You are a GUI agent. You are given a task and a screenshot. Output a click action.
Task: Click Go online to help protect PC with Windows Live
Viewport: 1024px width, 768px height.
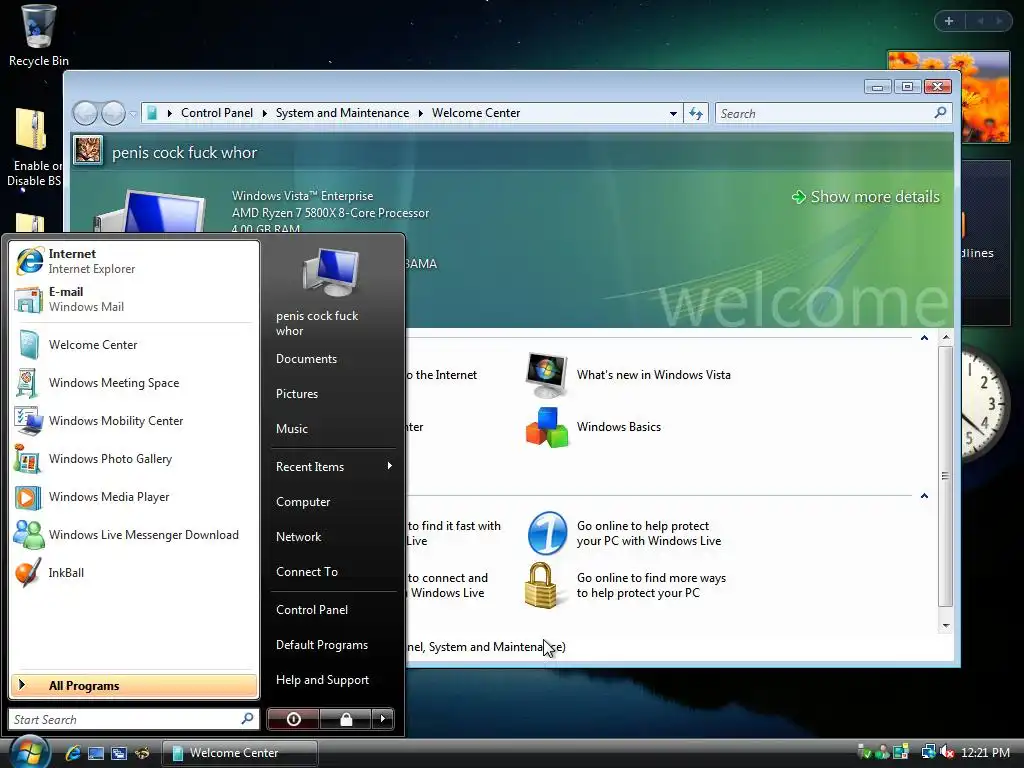click(624, 534)
